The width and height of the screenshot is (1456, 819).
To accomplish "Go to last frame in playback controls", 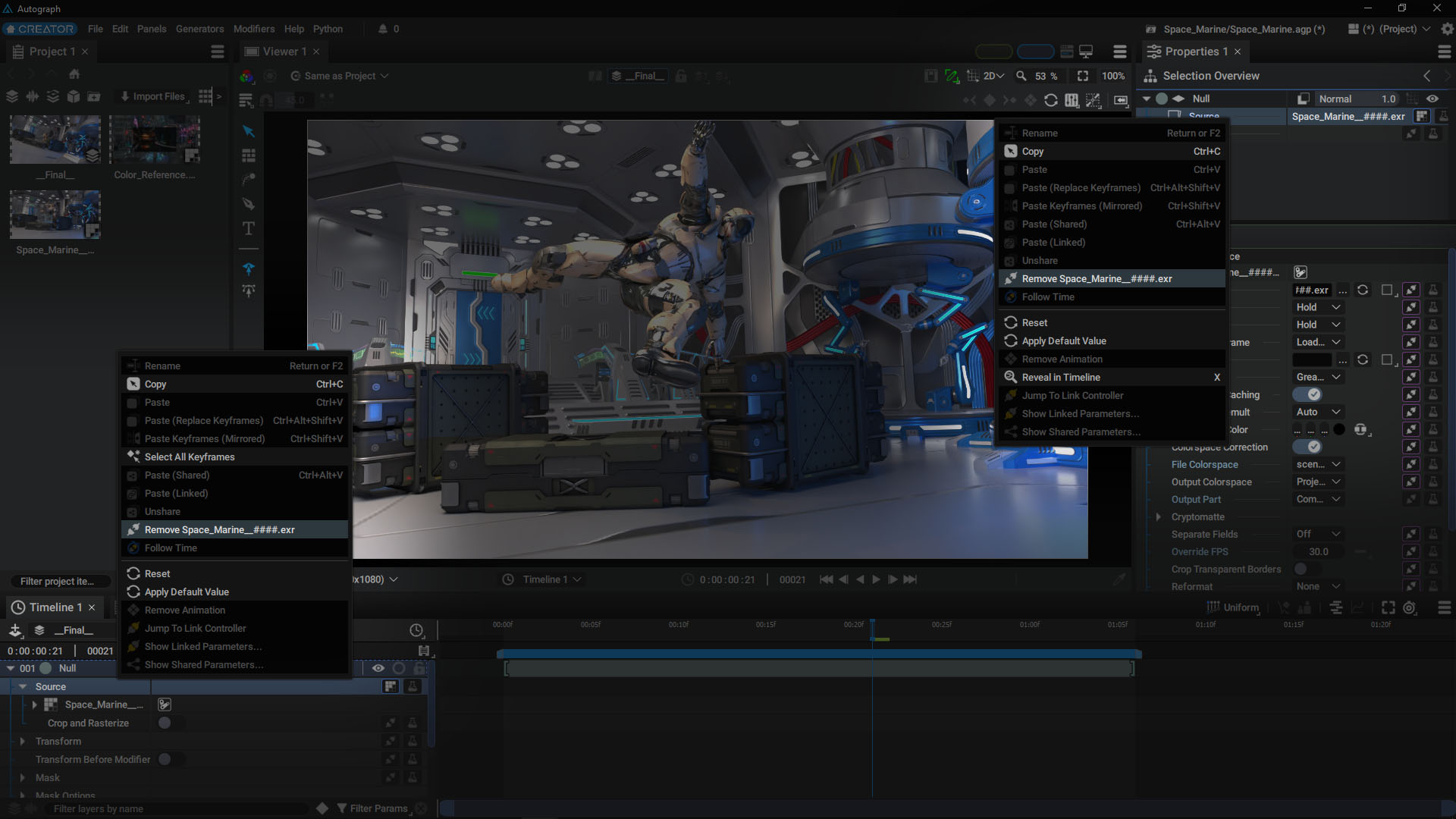I will (910, 579).
